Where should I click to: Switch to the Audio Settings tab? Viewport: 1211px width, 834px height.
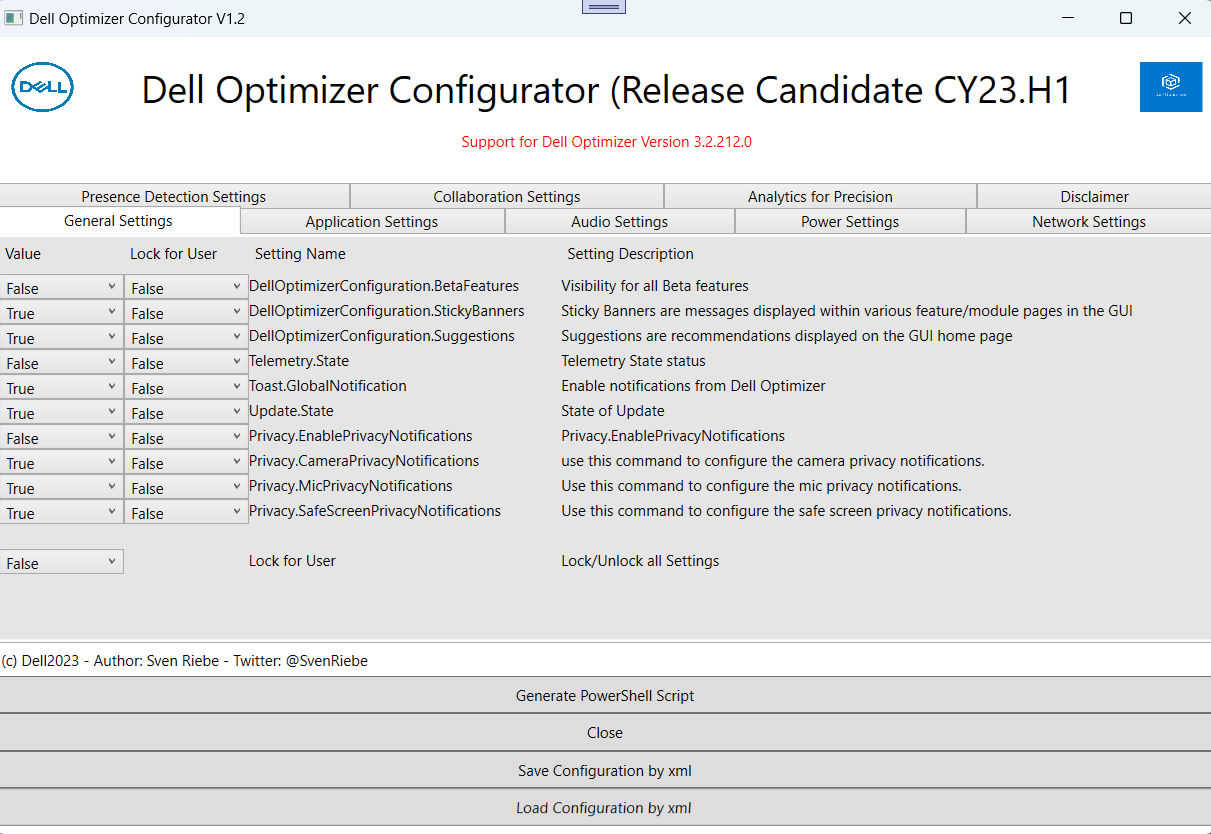pyautogui.click(x=618, y=221)
